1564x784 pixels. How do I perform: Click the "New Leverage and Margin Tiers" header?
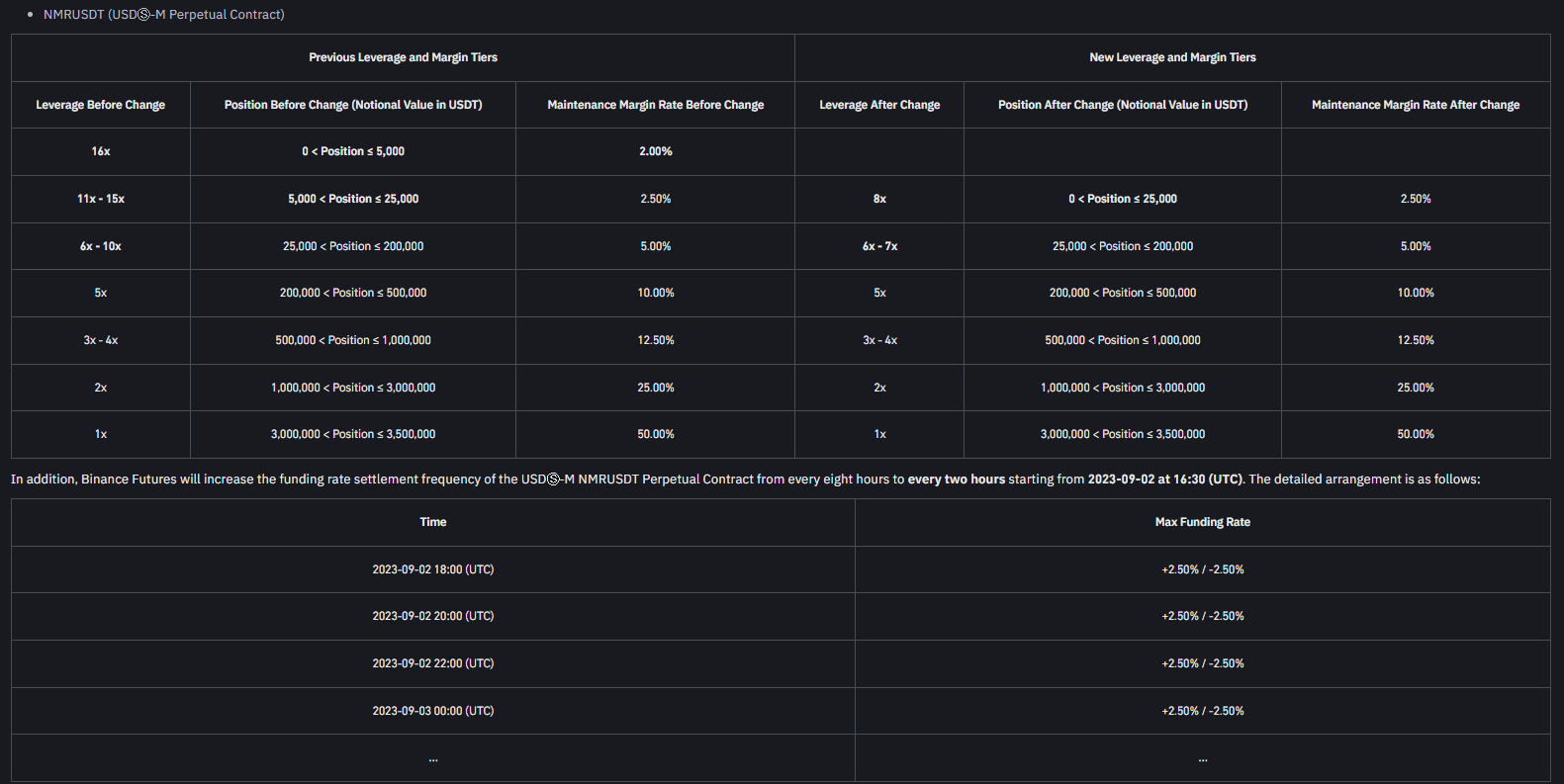tap(1172, 57)
